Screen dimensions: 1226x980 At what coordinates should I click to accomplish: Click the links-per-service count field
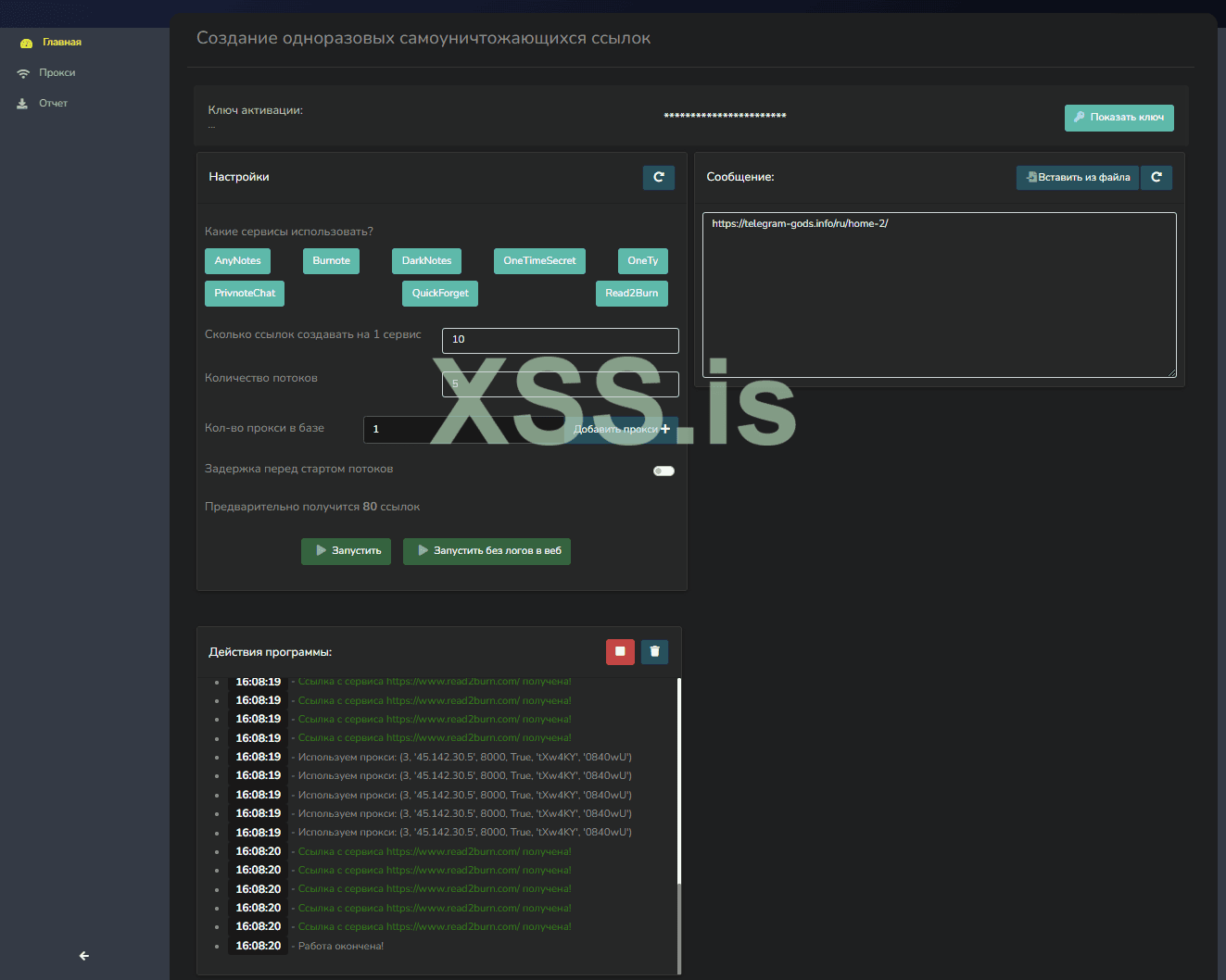pos(560,340)
